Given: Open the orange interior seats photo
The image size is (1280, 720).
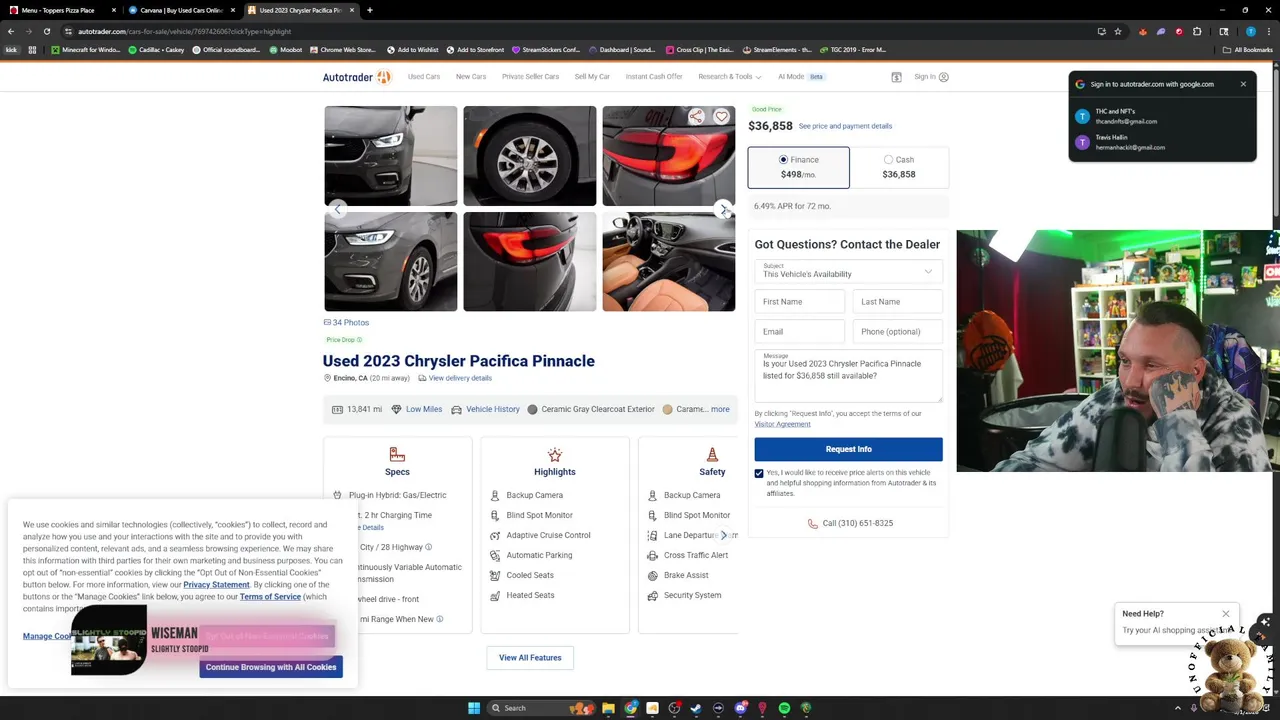Looking at the screenshot, I should tap(668, 262).
